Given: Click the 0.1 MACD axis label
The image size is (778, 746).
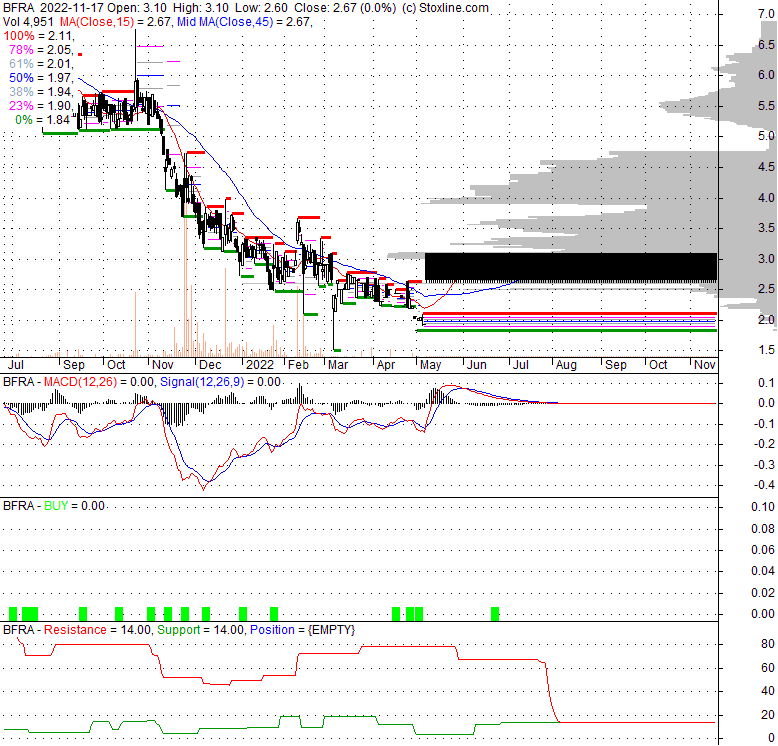Looking at the screenshot, I should [x=767, y=382].
